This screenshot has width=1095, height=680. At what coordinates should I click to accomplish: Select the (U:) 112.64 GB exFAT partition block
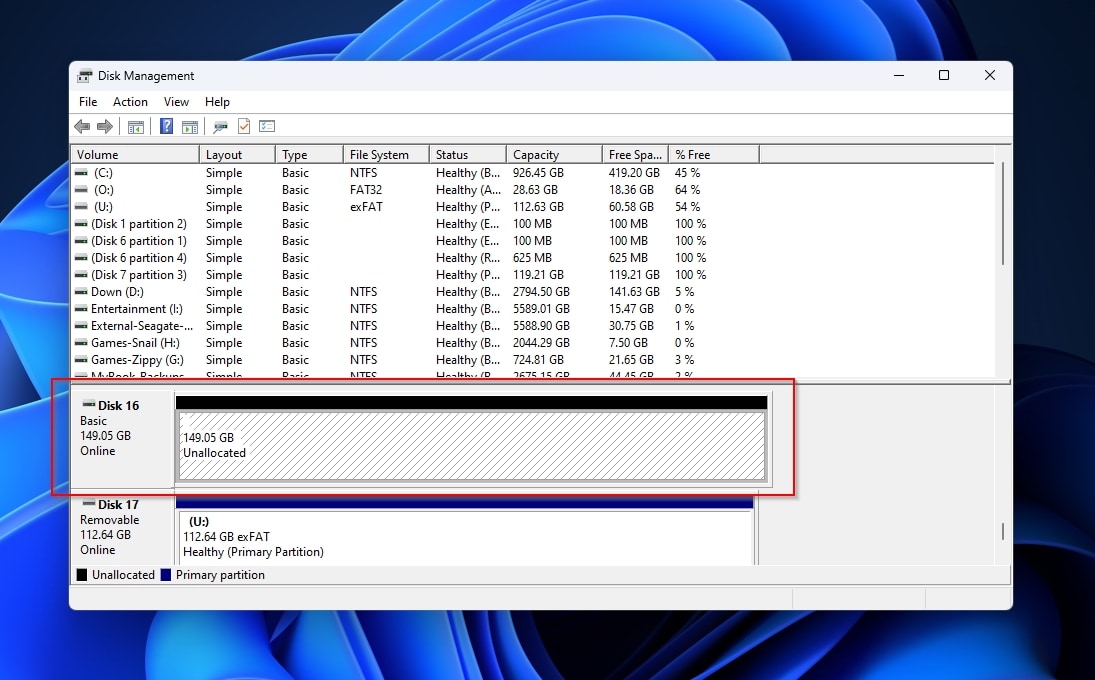(x=465, y=537)
